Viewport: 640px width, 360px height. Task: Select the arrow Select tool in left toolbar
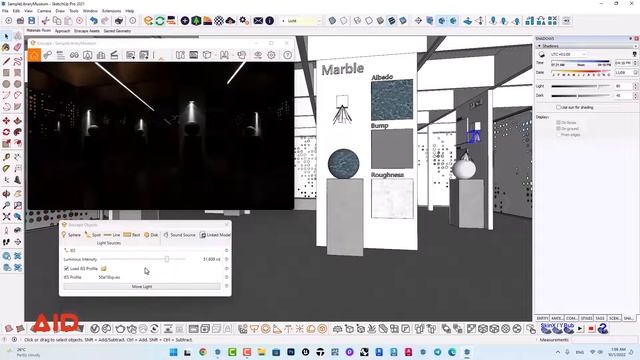tap(6, 36)
